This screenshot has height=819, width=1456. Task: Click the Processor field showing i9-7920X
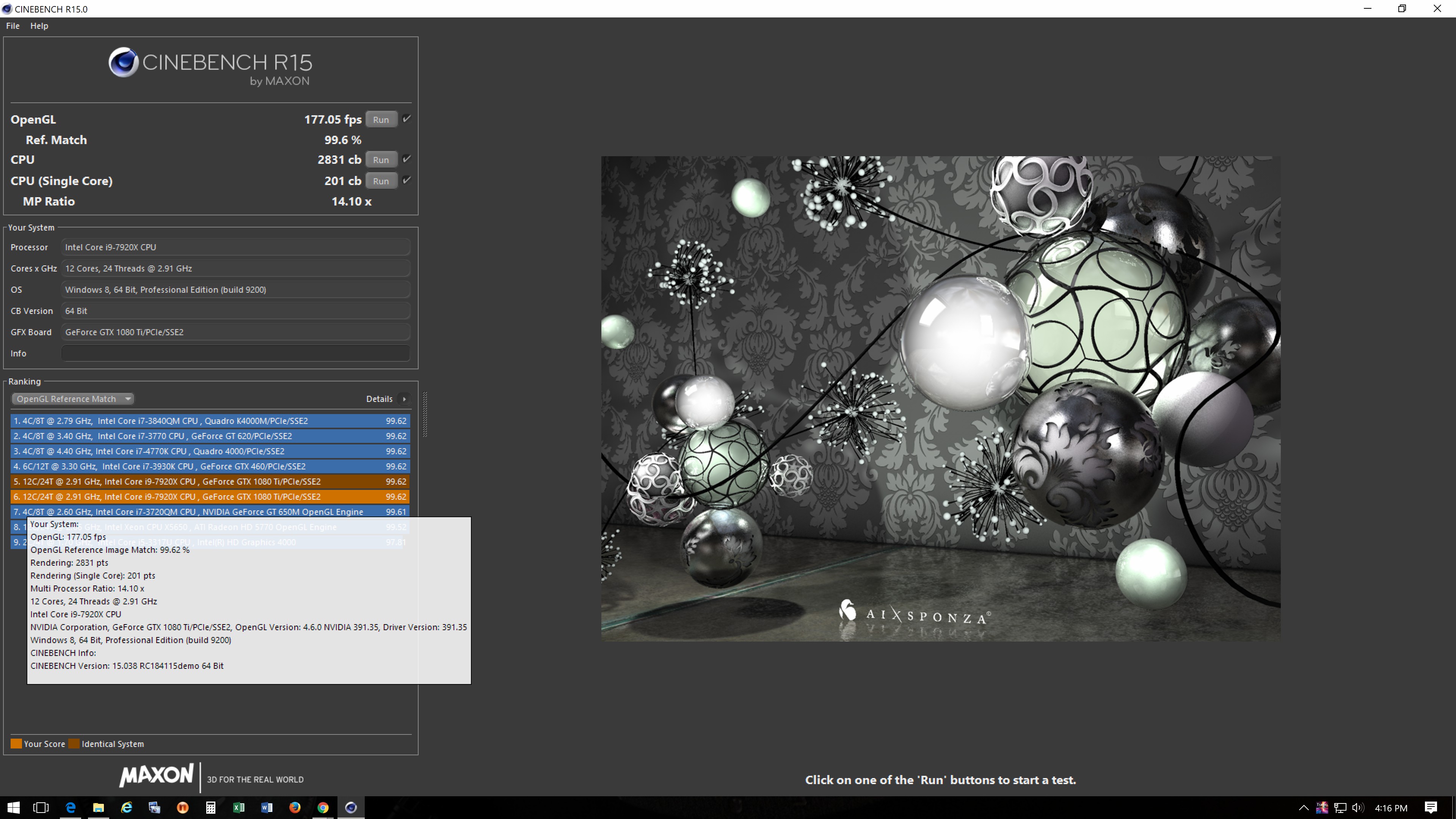click(235, 247)
